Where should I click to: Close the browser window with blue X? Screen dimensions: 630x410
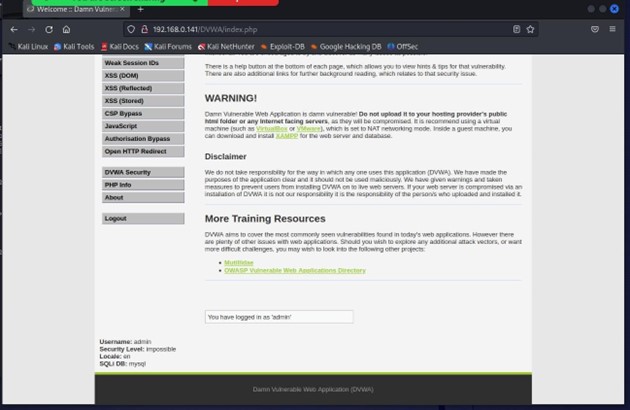pyautogui.click(x=614, y=9)
